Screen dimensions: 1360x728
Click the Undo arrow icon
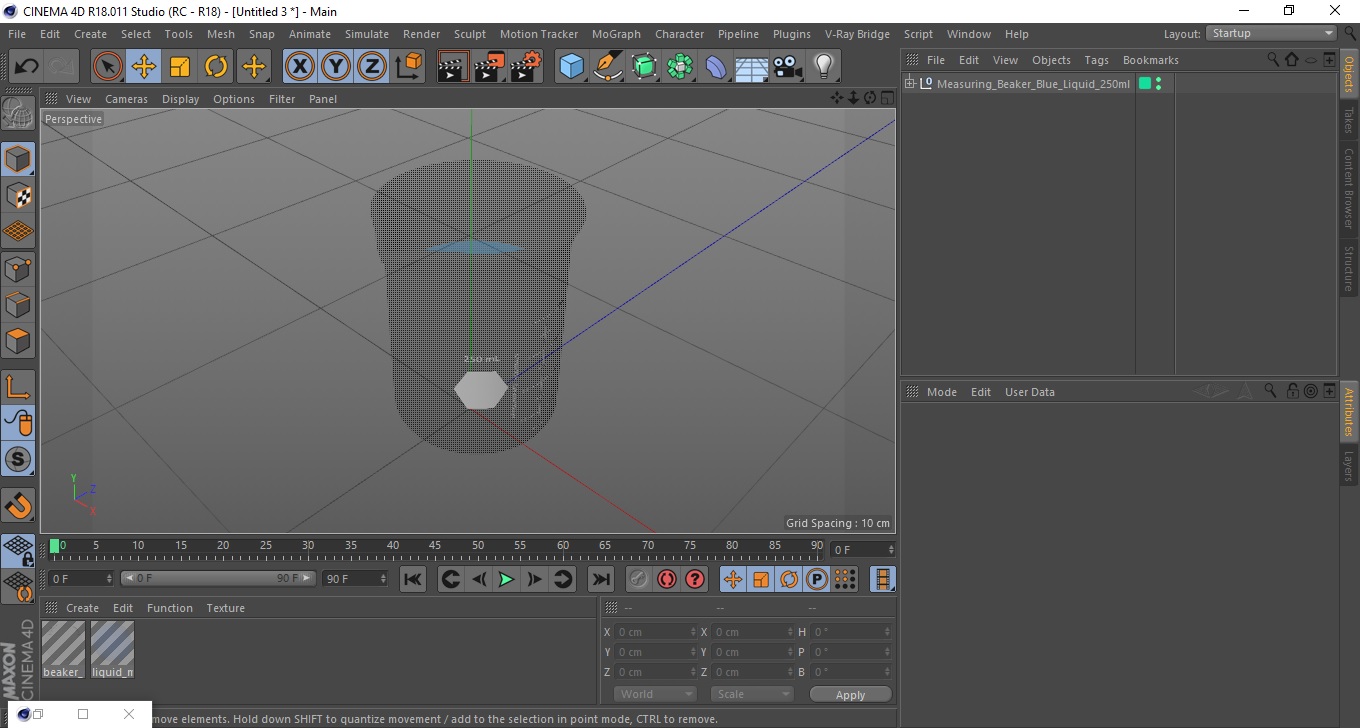(27, 67)
